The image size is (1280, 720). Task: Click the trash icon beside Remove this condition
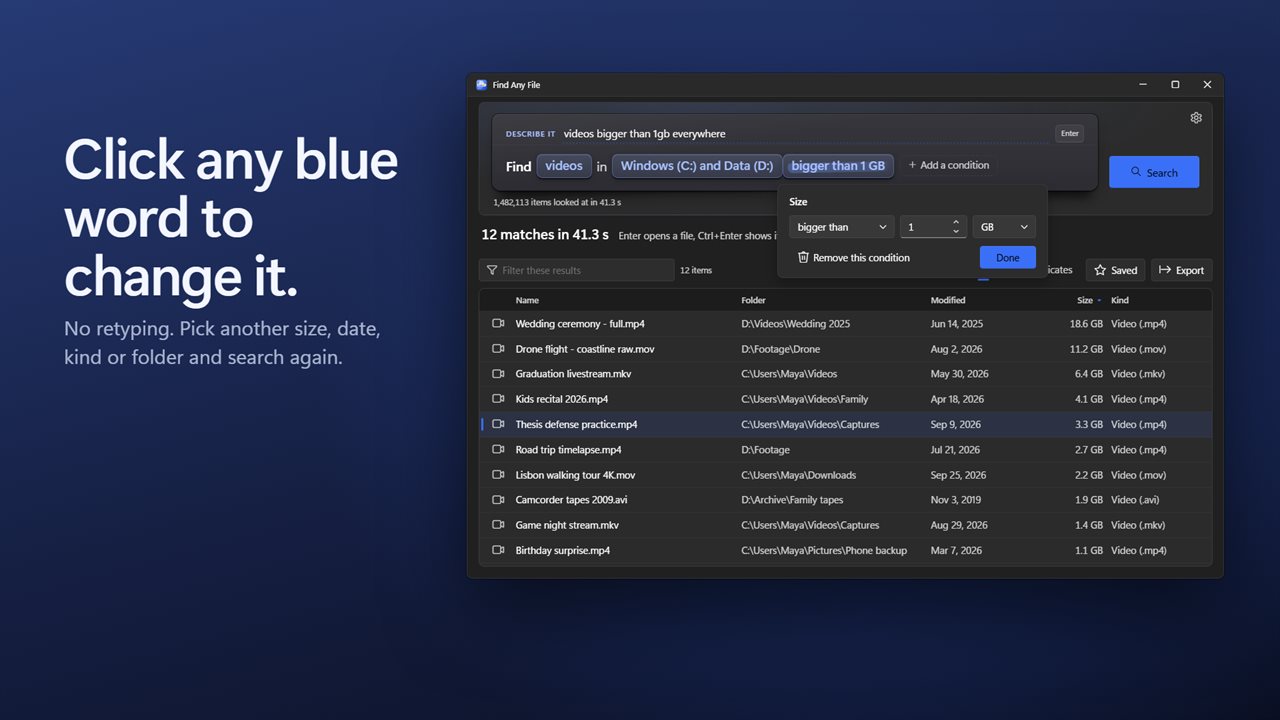(x=803, y=258)
